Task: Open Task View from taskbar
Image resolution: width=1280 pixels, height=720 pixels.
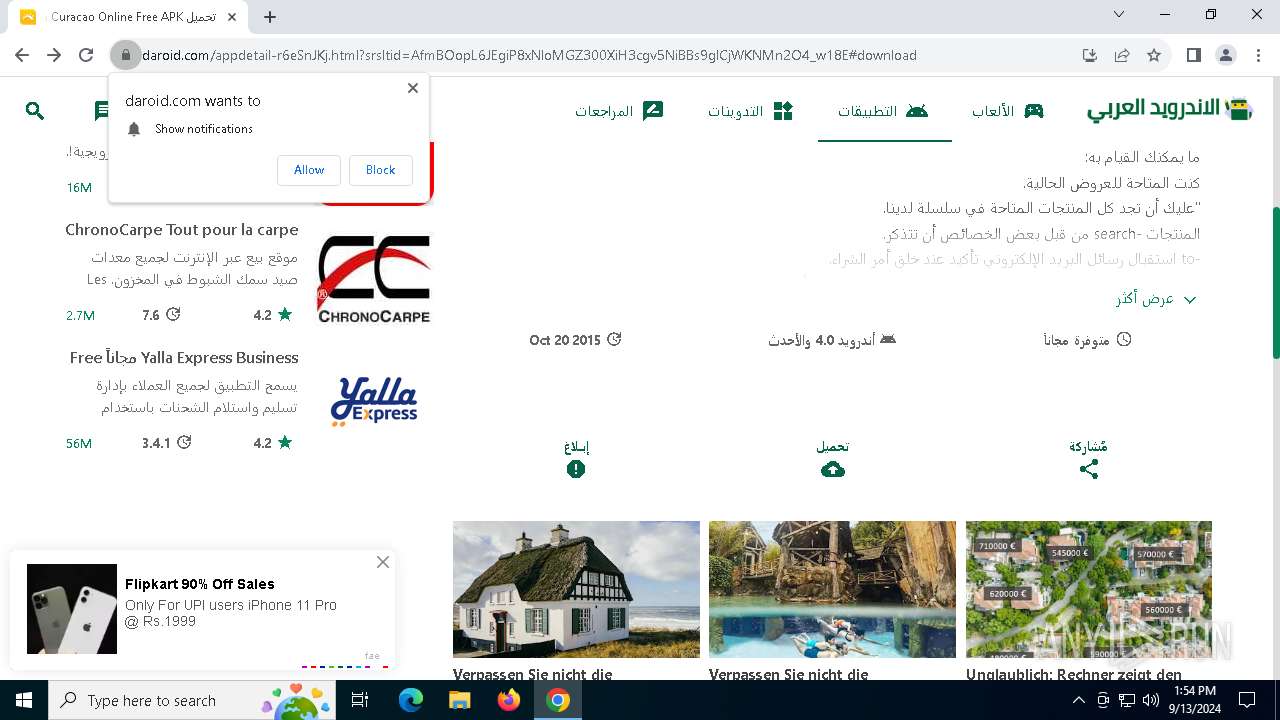Action: (361, 700)
